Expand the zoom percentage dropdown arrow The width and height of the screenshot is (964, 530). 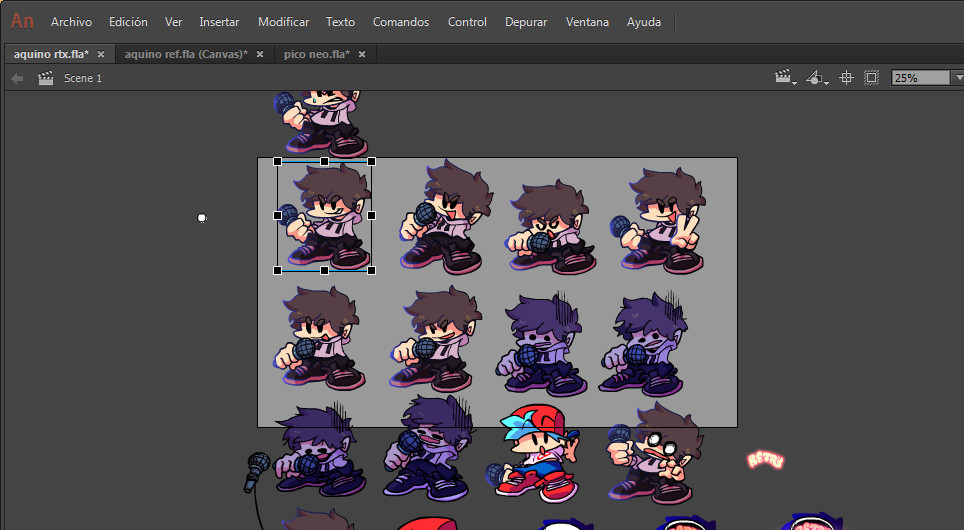coord(957,78)
